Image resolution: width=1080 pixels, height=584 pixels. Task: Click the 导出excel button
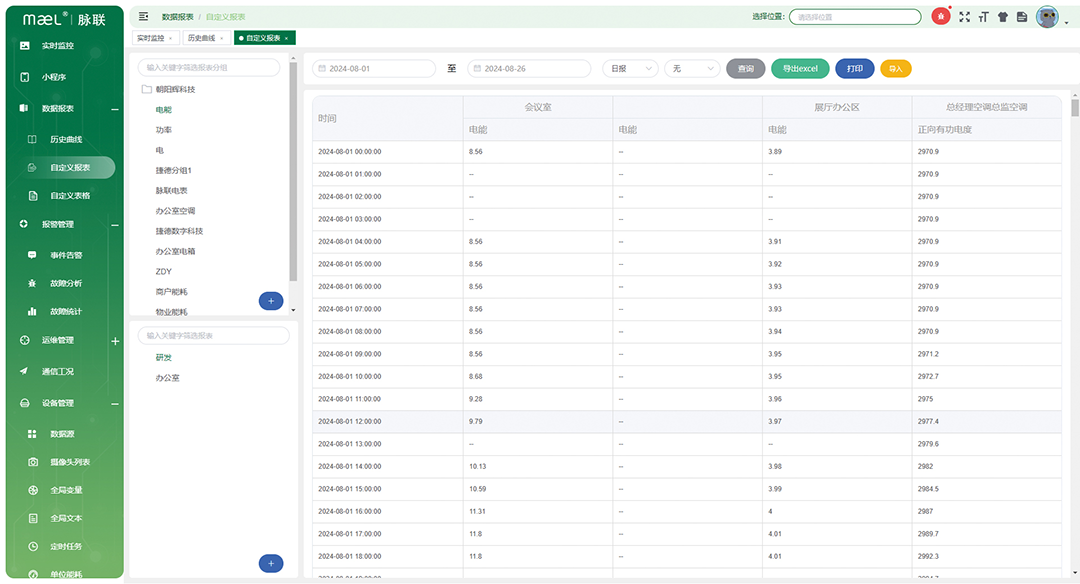click(x=800, y=69)
